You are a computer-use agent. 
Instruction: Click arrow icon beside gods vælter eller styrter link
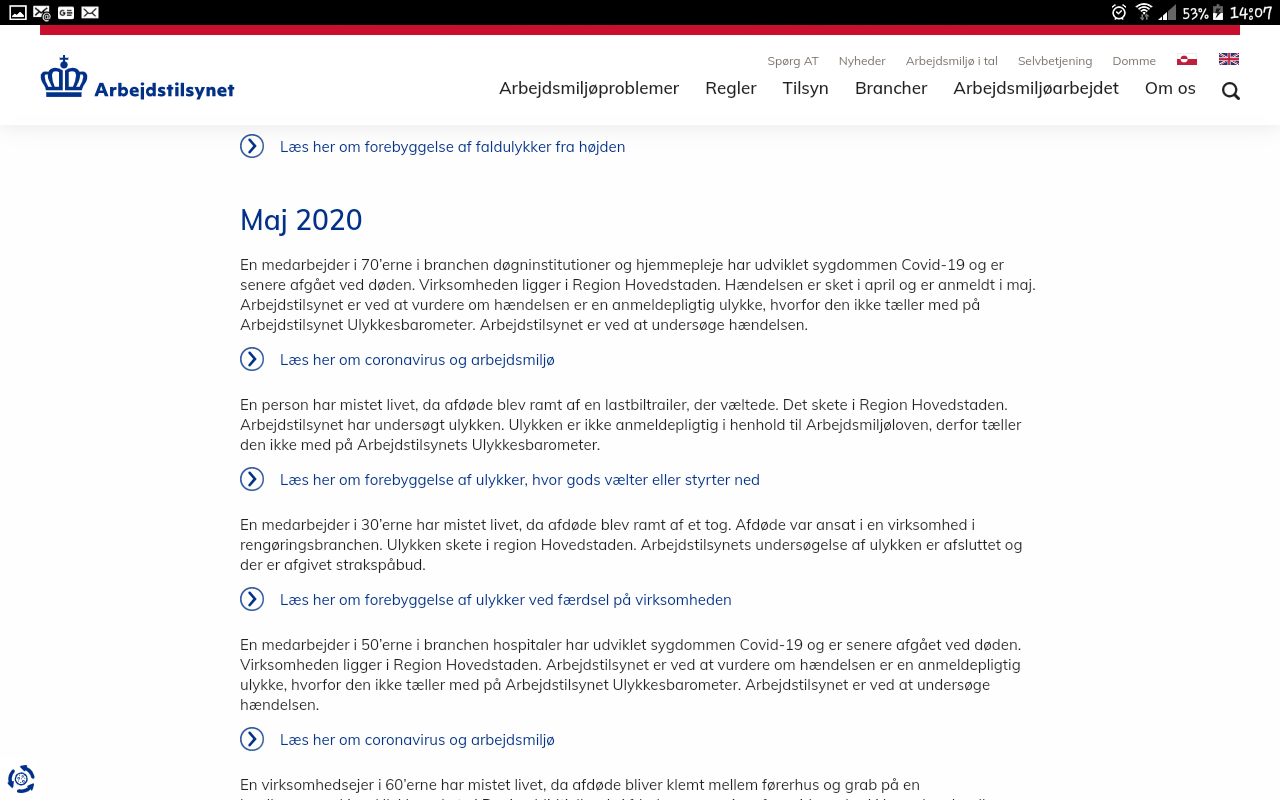[252, 479]
